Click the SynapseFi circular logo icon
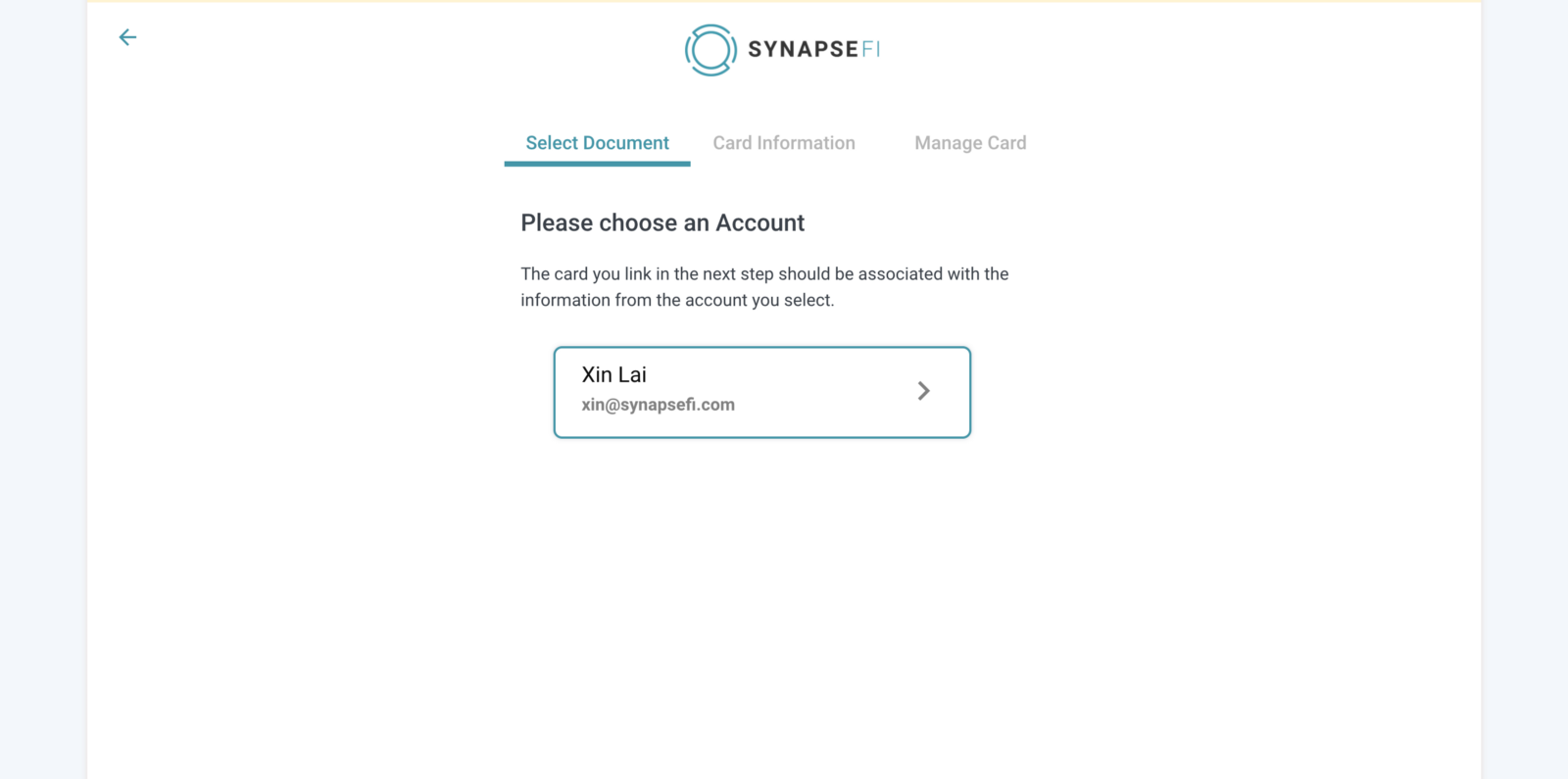This screenshot has height=779, width=1568. point(710,50)
